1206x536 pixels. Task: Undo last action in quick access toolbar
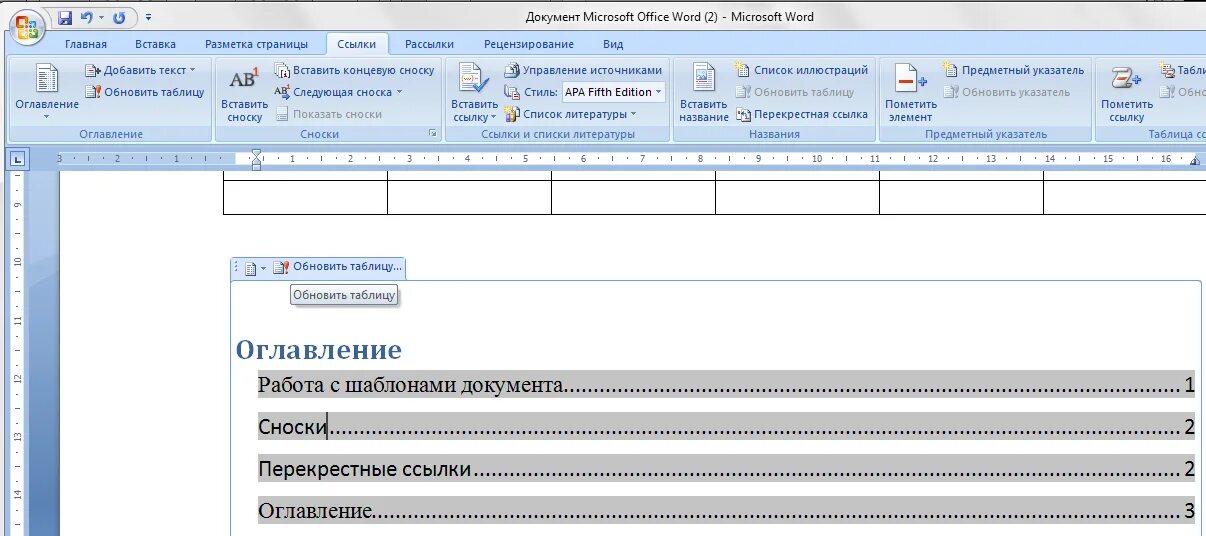(86, 18)
